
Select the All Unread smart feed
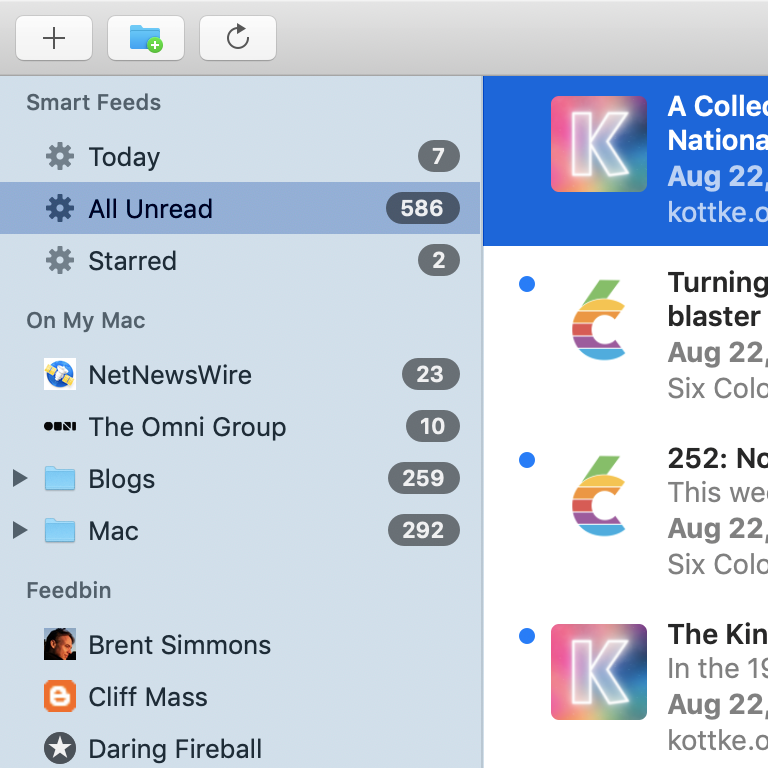pos(150,209)
